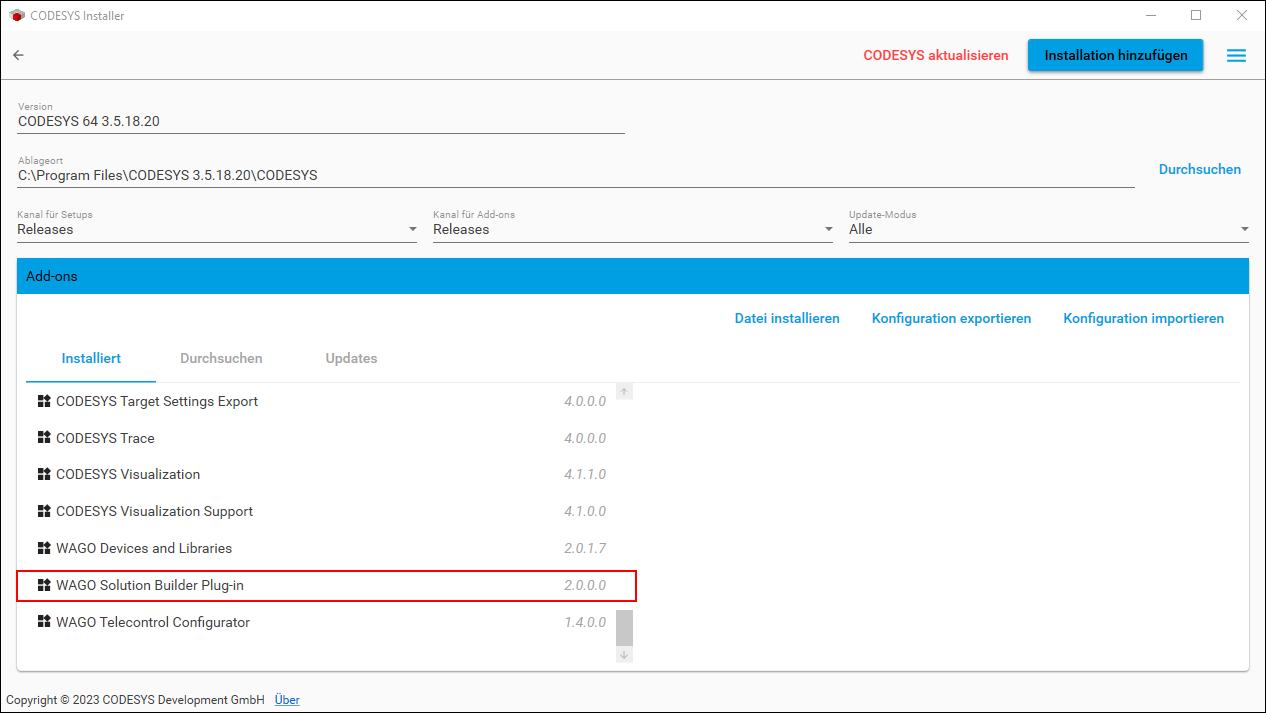
Task: Open the Kanal für Setups dropdown
Action: (217, 229)
